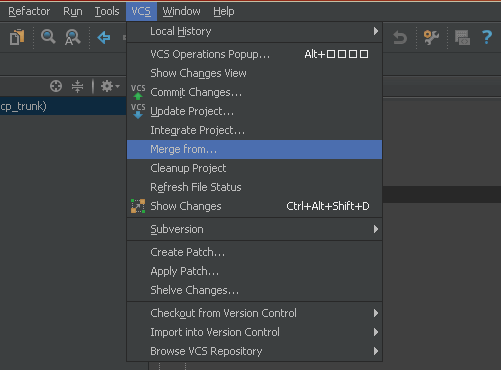Image resolution: width=501 pixels, height=370 pixels.
Task: Open the Help menu
Action: [224, 11]
